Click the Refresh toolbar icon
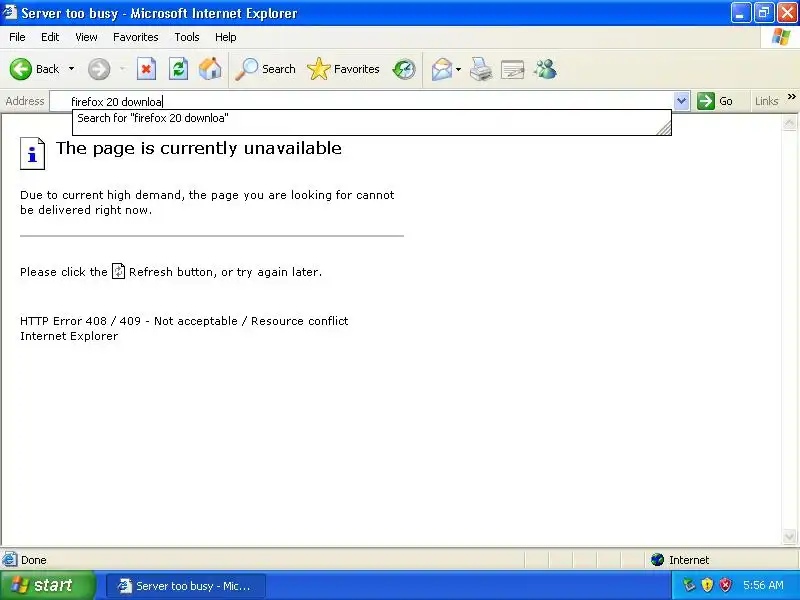Screen dimensions: 800x600 (x=179, y=69)
